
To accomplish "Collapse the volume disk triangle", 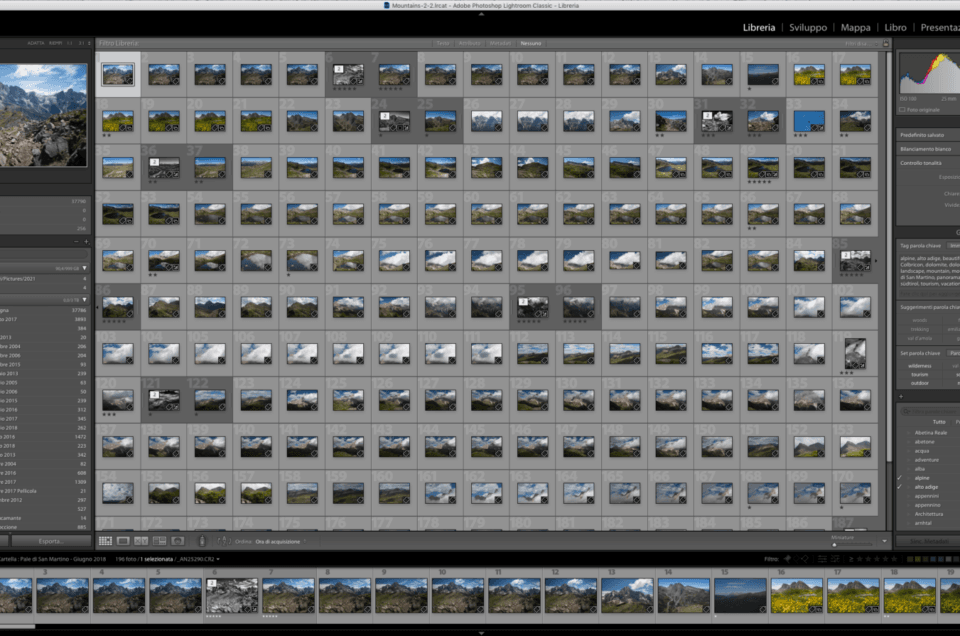I will [84, 268].
